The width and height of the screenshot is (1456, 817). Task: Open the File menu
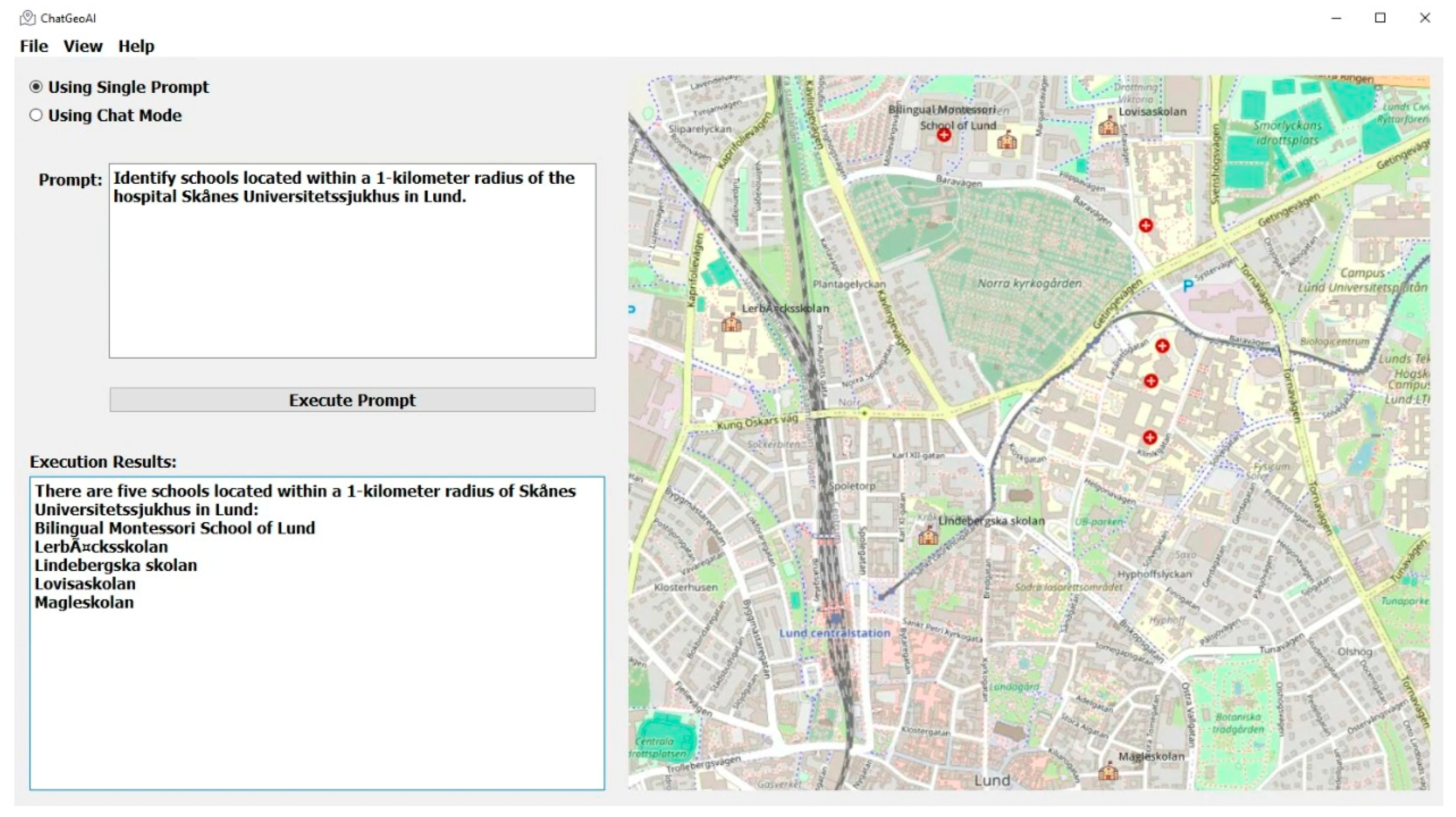pyautogui.click(x=34, y=46)
